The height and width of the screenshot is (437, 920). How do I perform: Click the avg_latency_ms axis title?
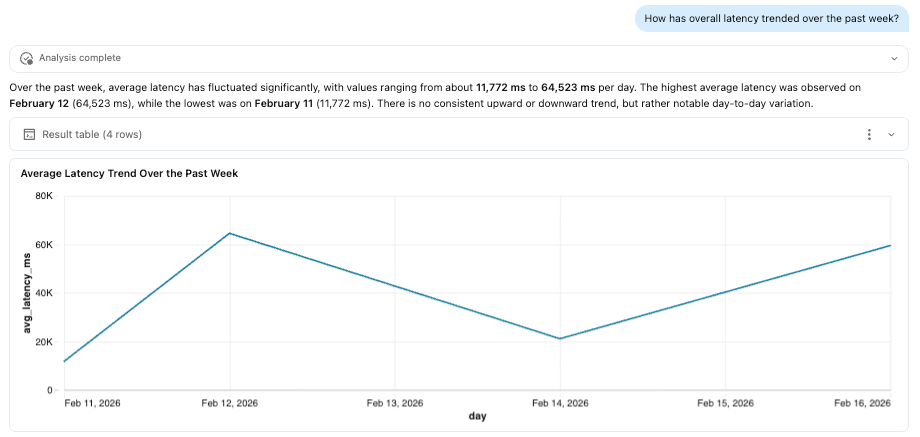[x=27, y=293]
